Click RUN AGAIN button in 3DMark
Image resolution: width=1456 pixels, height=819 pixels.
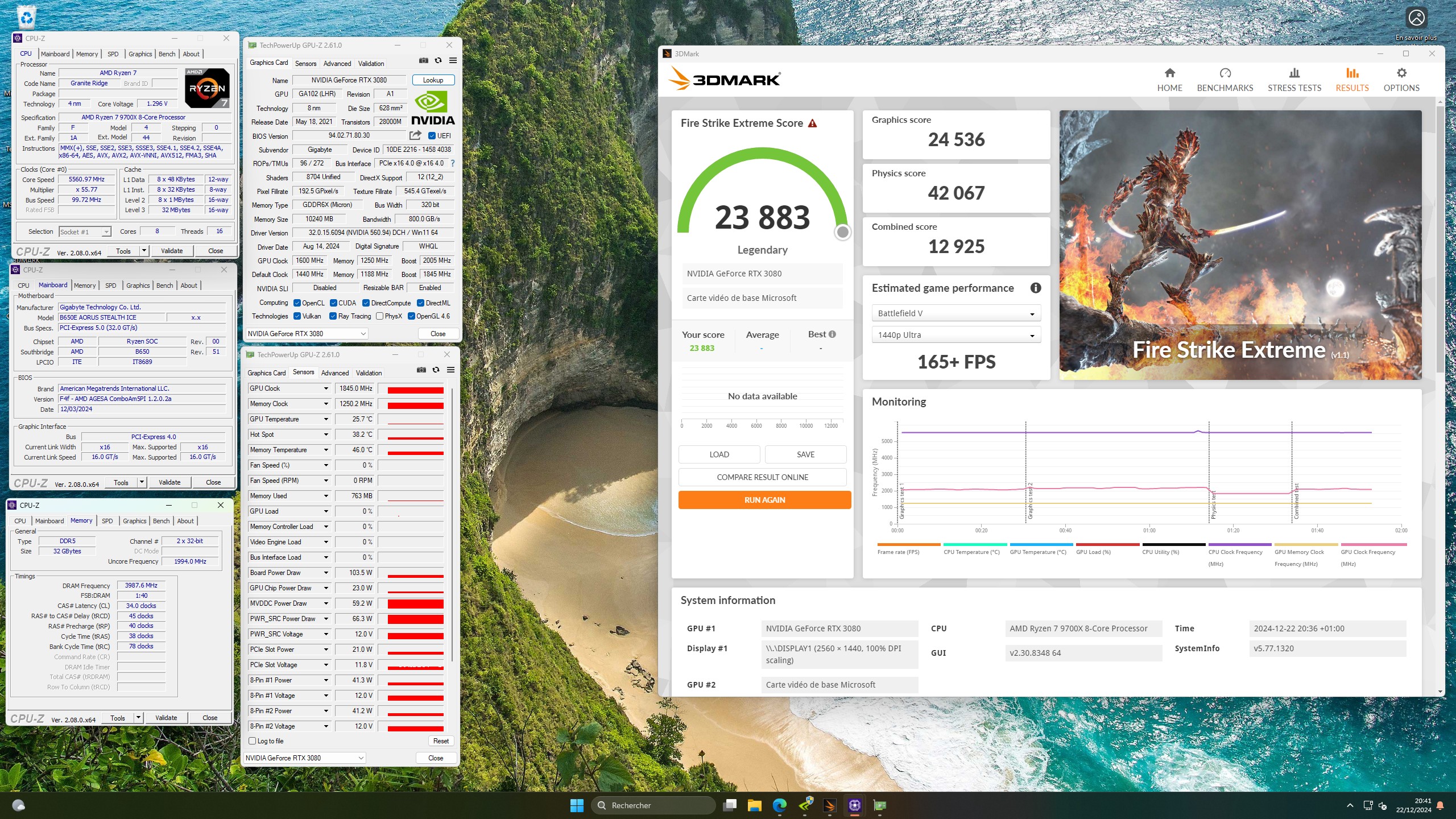tap(764, 500)
